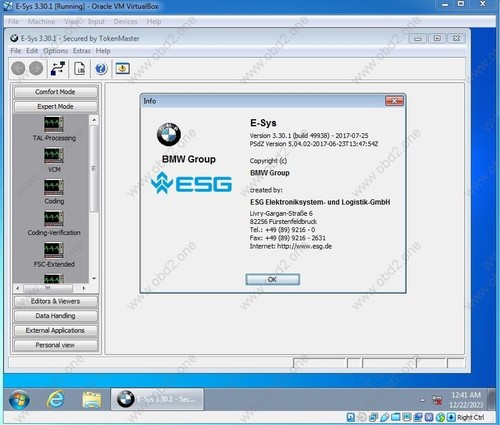Click 'ESG Elektroniksystem- und Logistik-GmbH' text
The width and height of the screenshot is (500, 425).
tap(320, 202)
